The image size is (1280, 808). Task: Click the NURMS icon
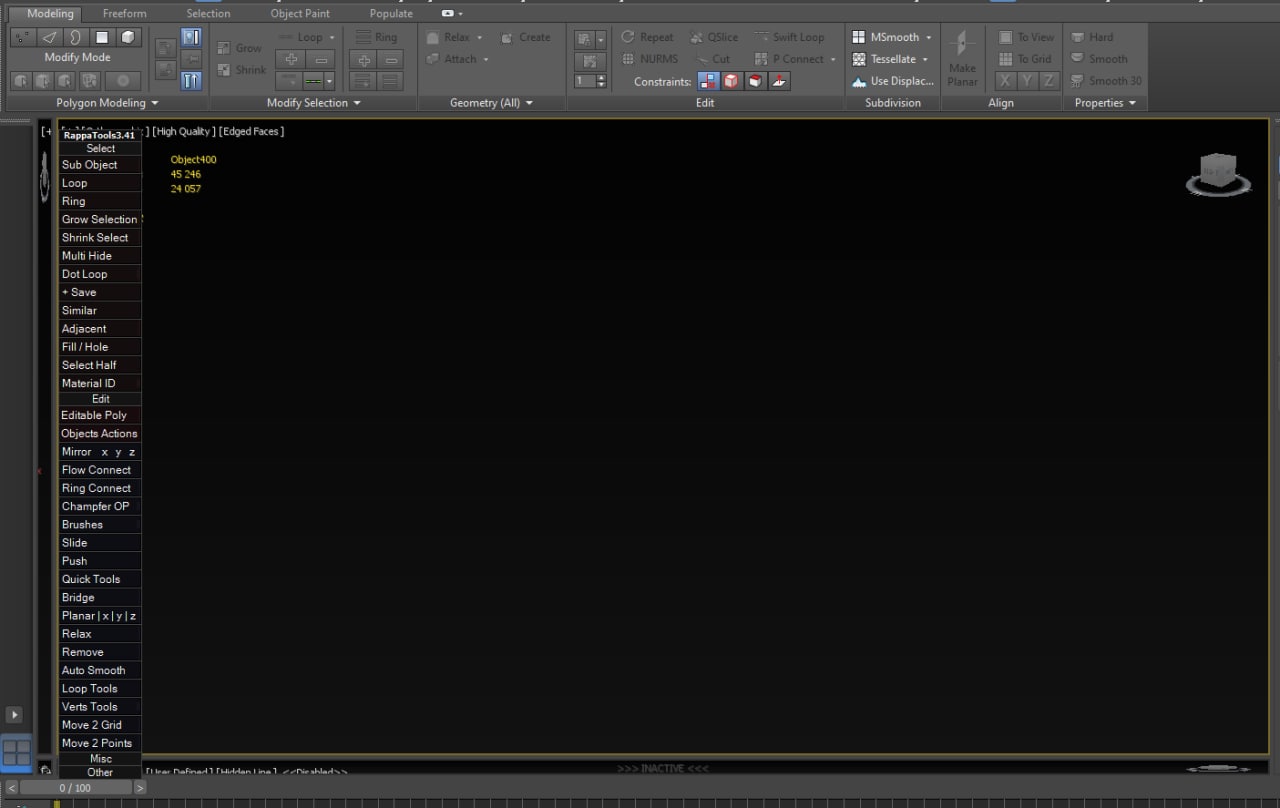click(x=629, y=59)
